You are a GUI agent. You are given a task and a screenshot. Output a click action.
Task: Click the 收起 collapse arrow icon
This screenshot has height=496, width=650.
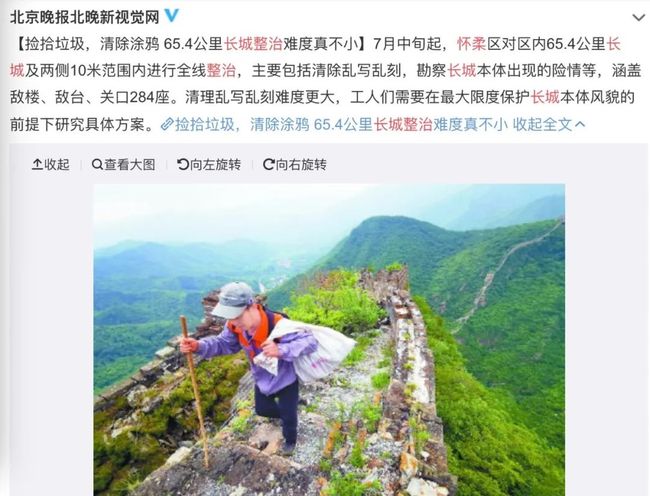tap(37, 165)
